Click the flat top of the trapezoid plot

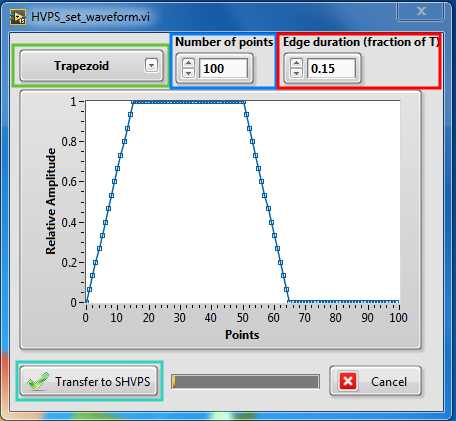click(188, 102)
